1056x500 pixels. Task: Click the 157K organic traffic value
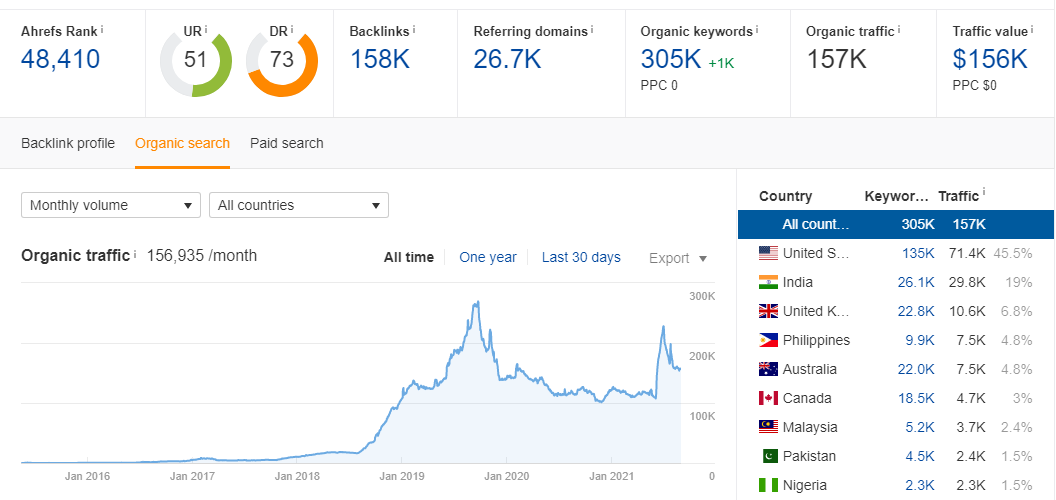click(836, 59)
